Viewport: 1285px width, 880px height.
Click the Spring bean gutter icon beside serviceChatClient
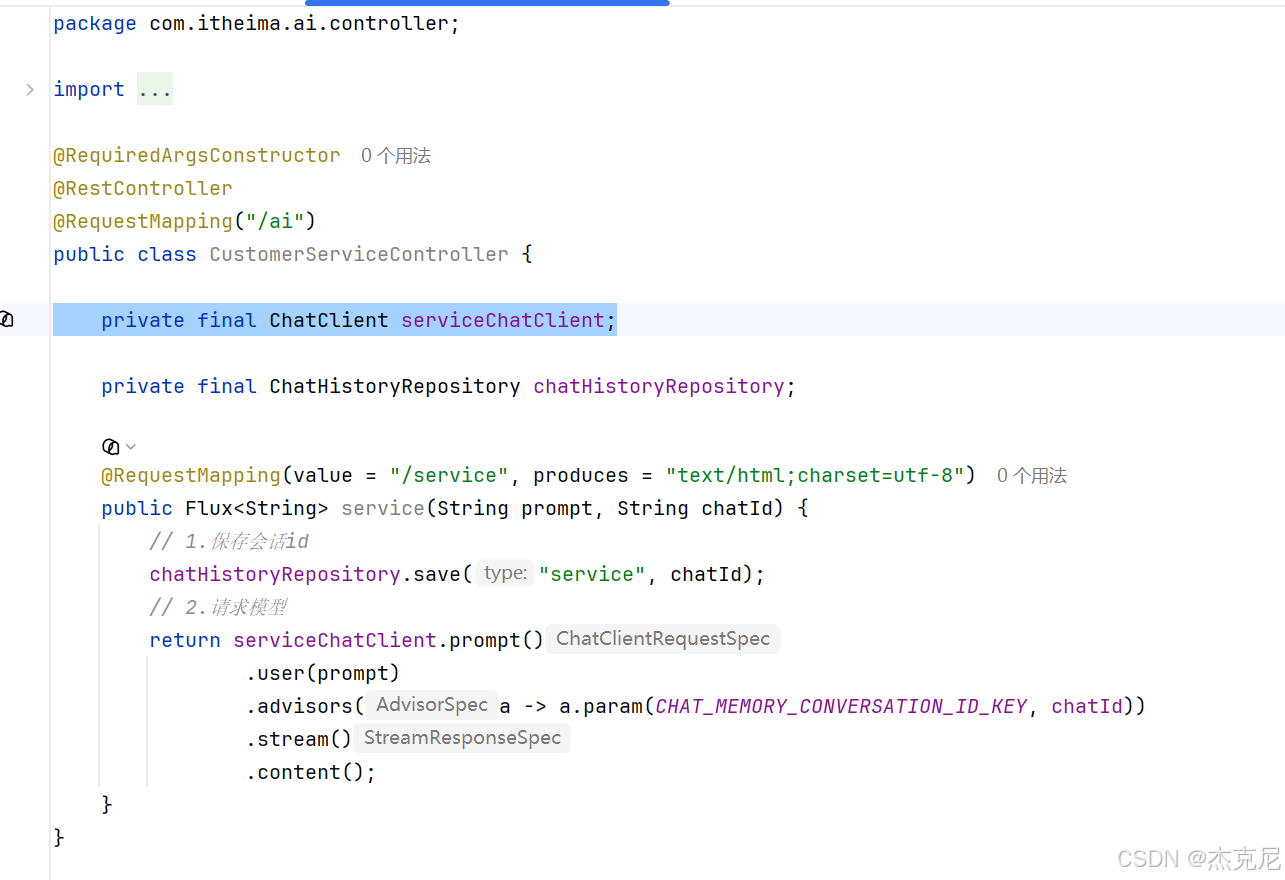[x=7, y=320]
